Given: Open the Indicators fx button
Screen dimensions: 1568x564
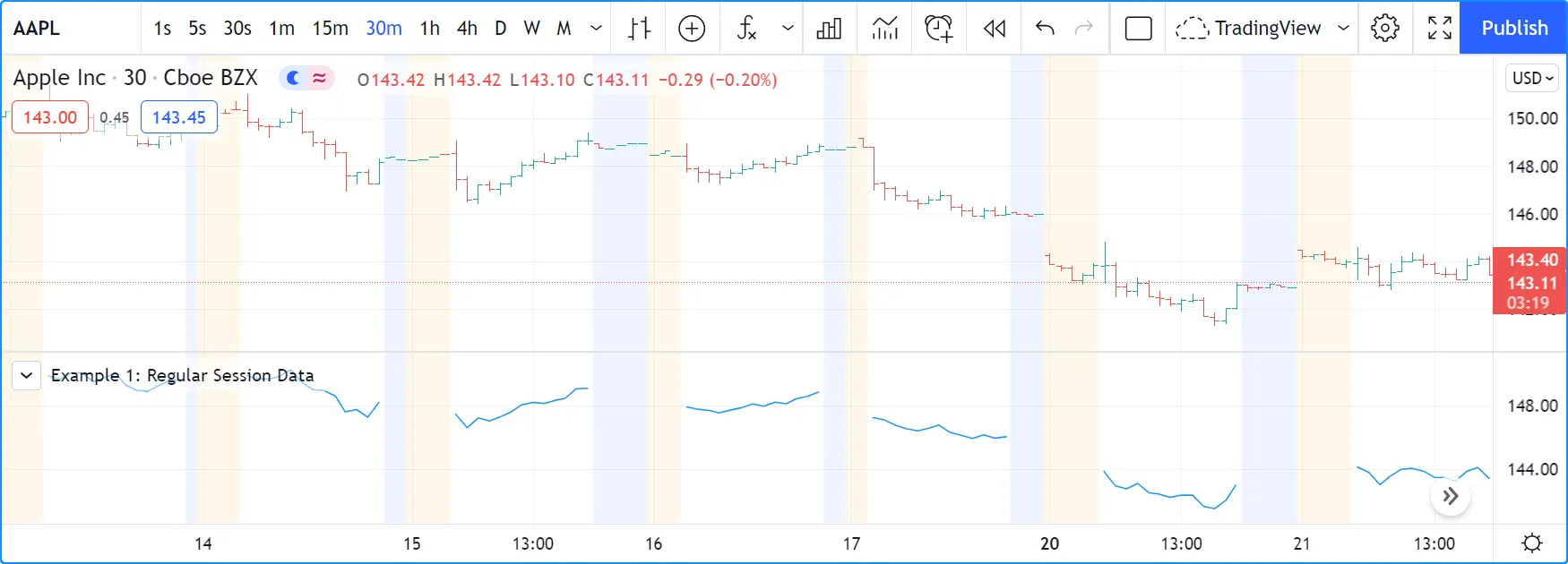Looking at the screenshot, I should [746, 29].
